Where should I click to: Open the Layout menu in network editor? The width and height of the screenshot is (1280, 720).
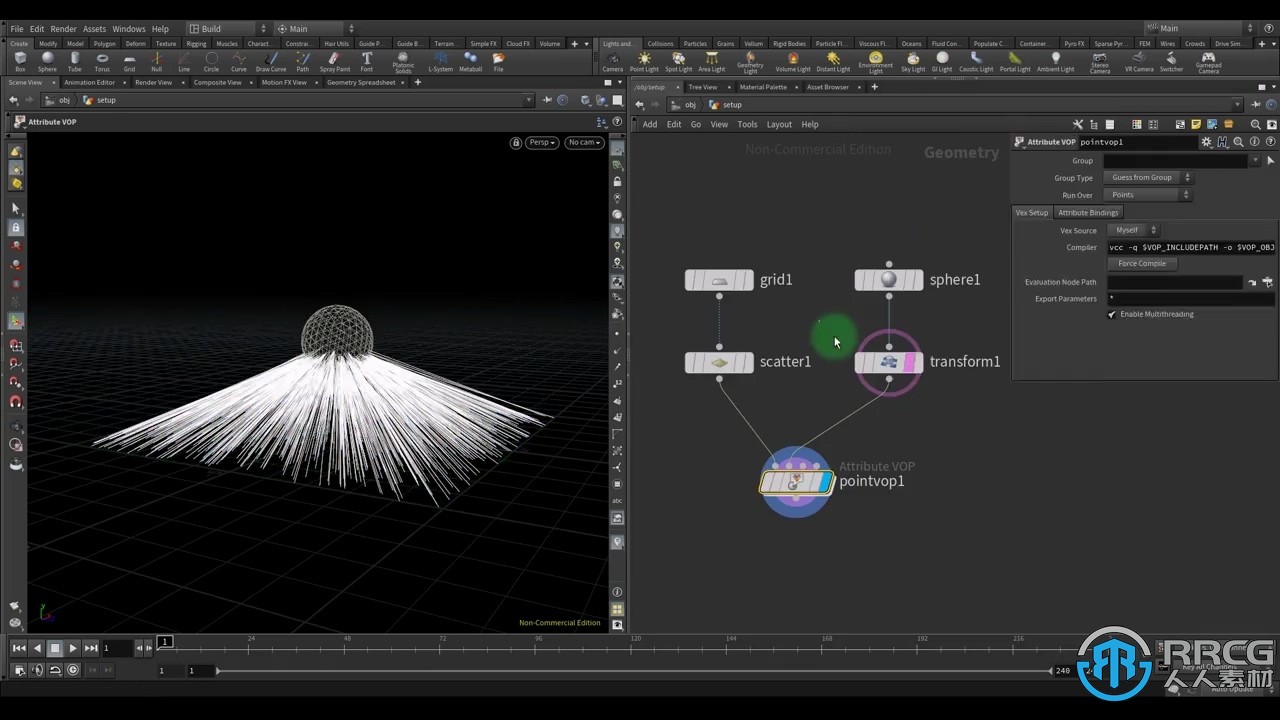[x=779, y=124]
